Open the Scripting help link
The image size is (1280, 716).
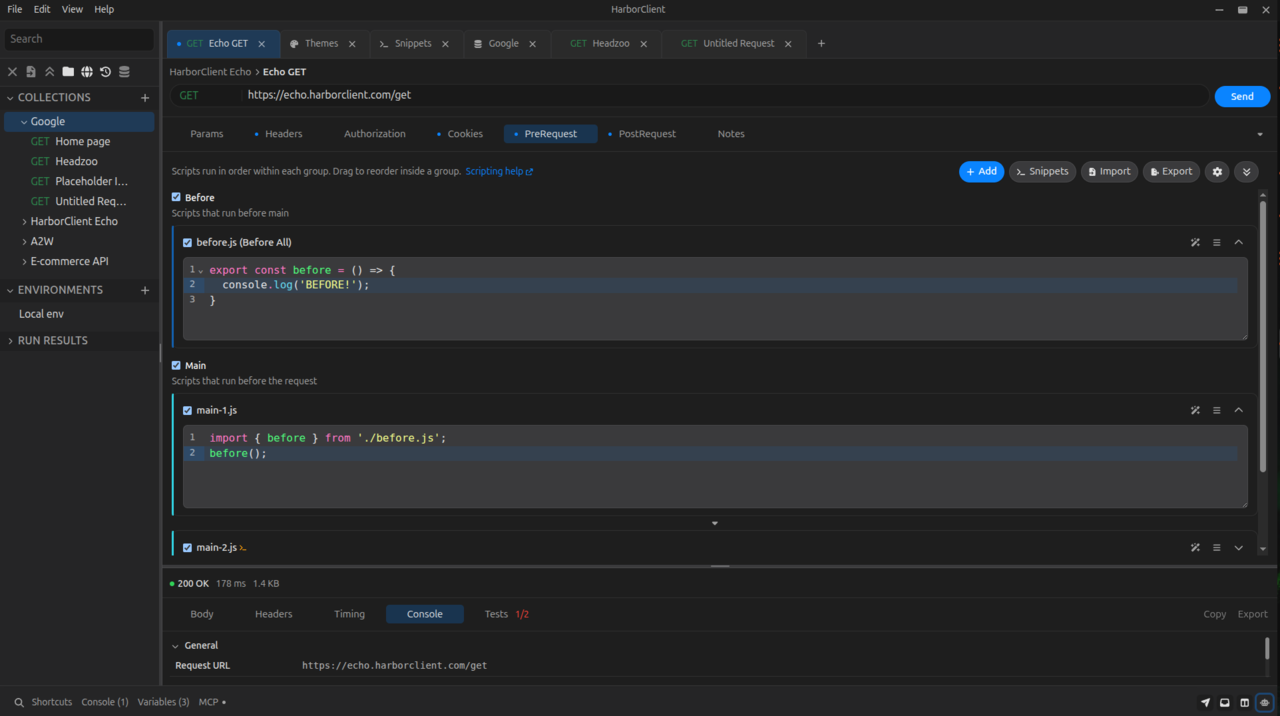point(499,172)
